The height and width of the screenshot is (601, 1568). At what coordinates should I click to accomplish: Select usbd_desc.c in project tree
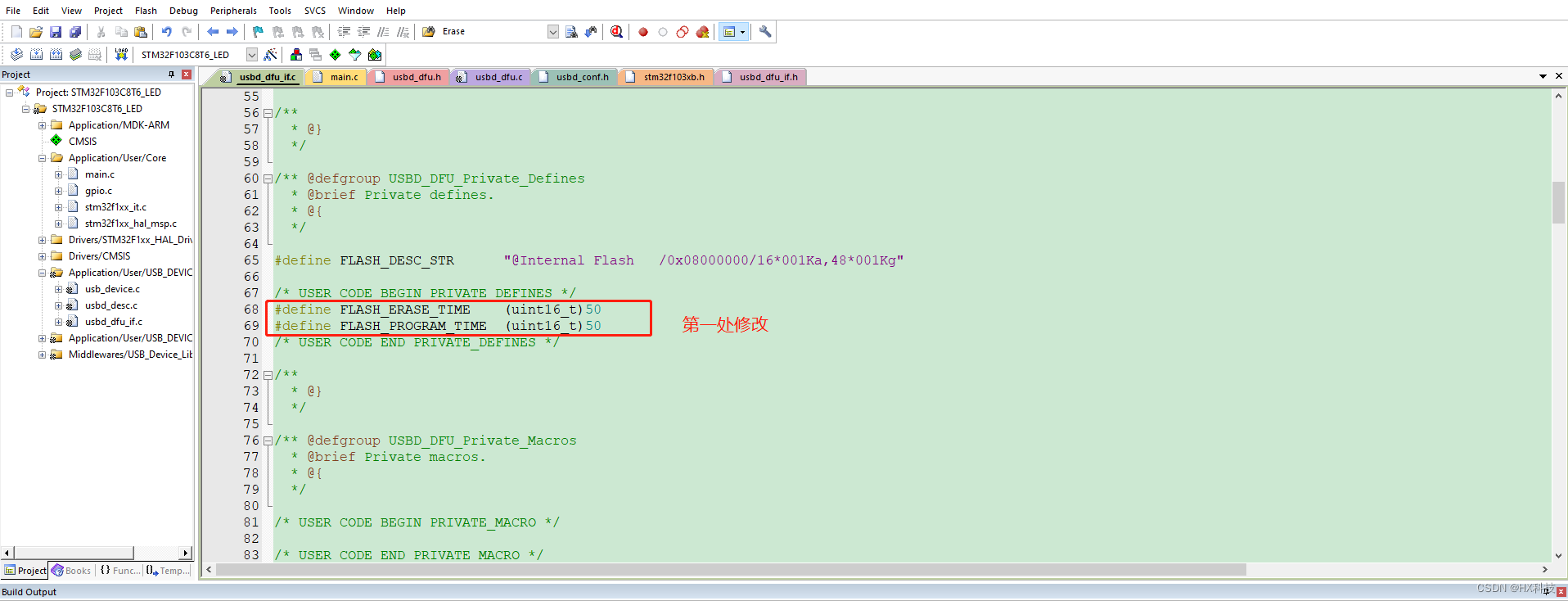111,305
